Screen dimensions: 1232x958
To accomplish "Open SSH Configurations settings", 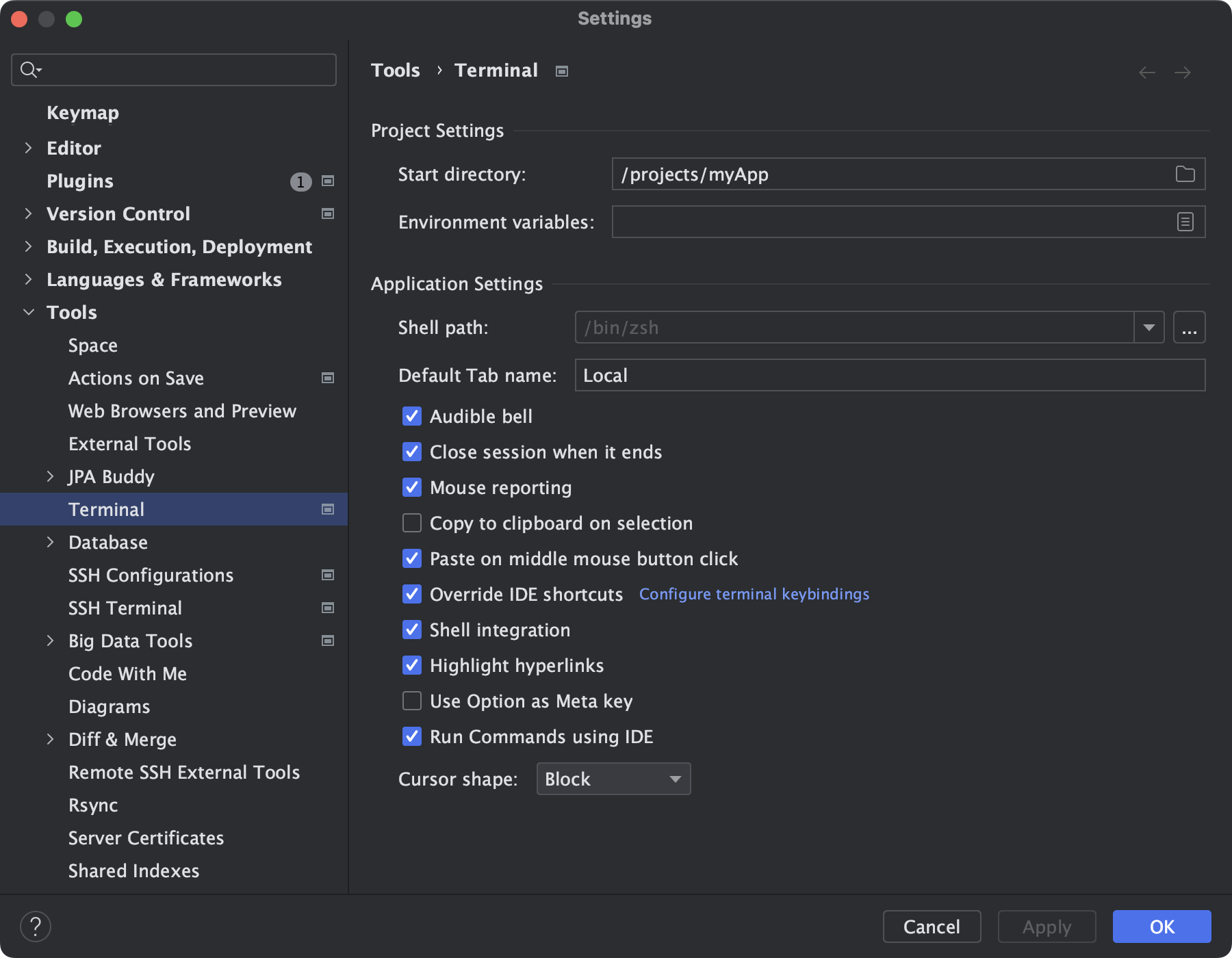I will coord(151,575).
